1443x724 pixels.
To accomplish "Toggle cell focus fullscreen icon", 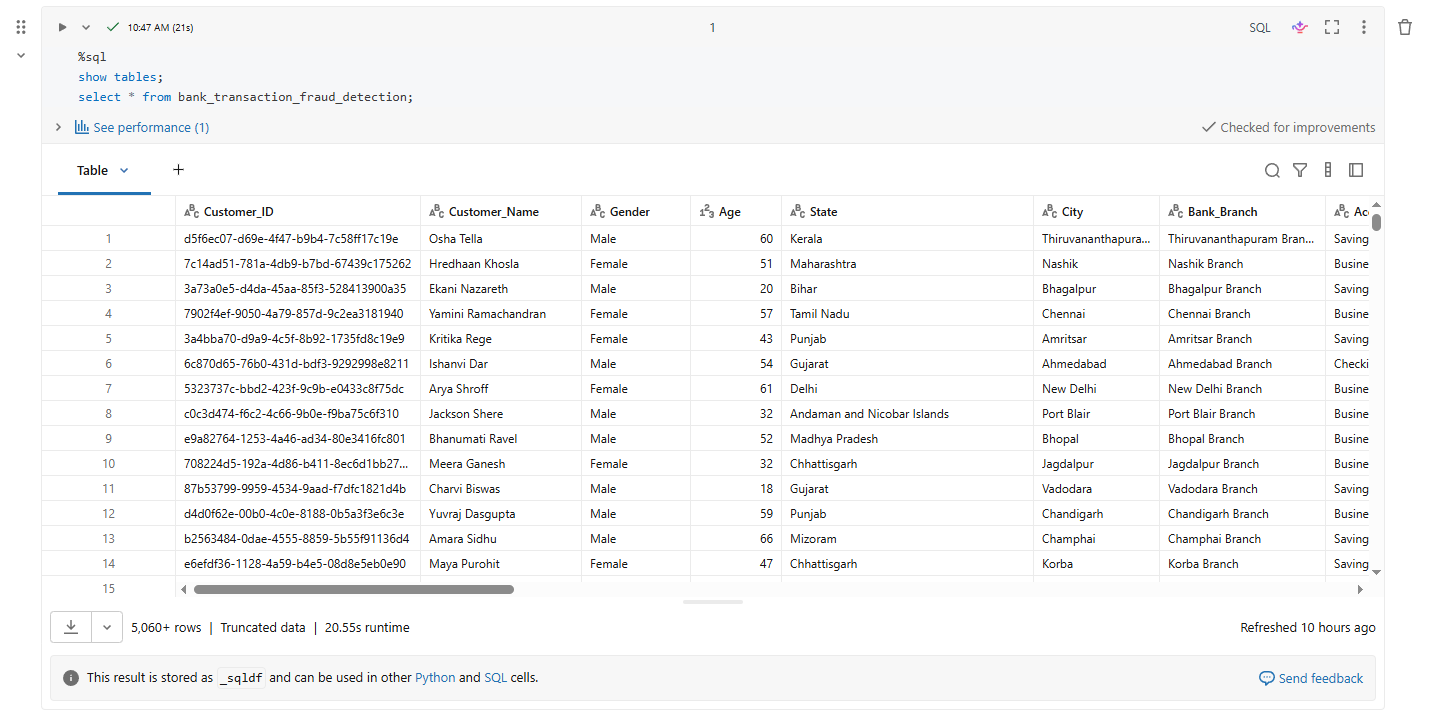I will (1331, 27).
